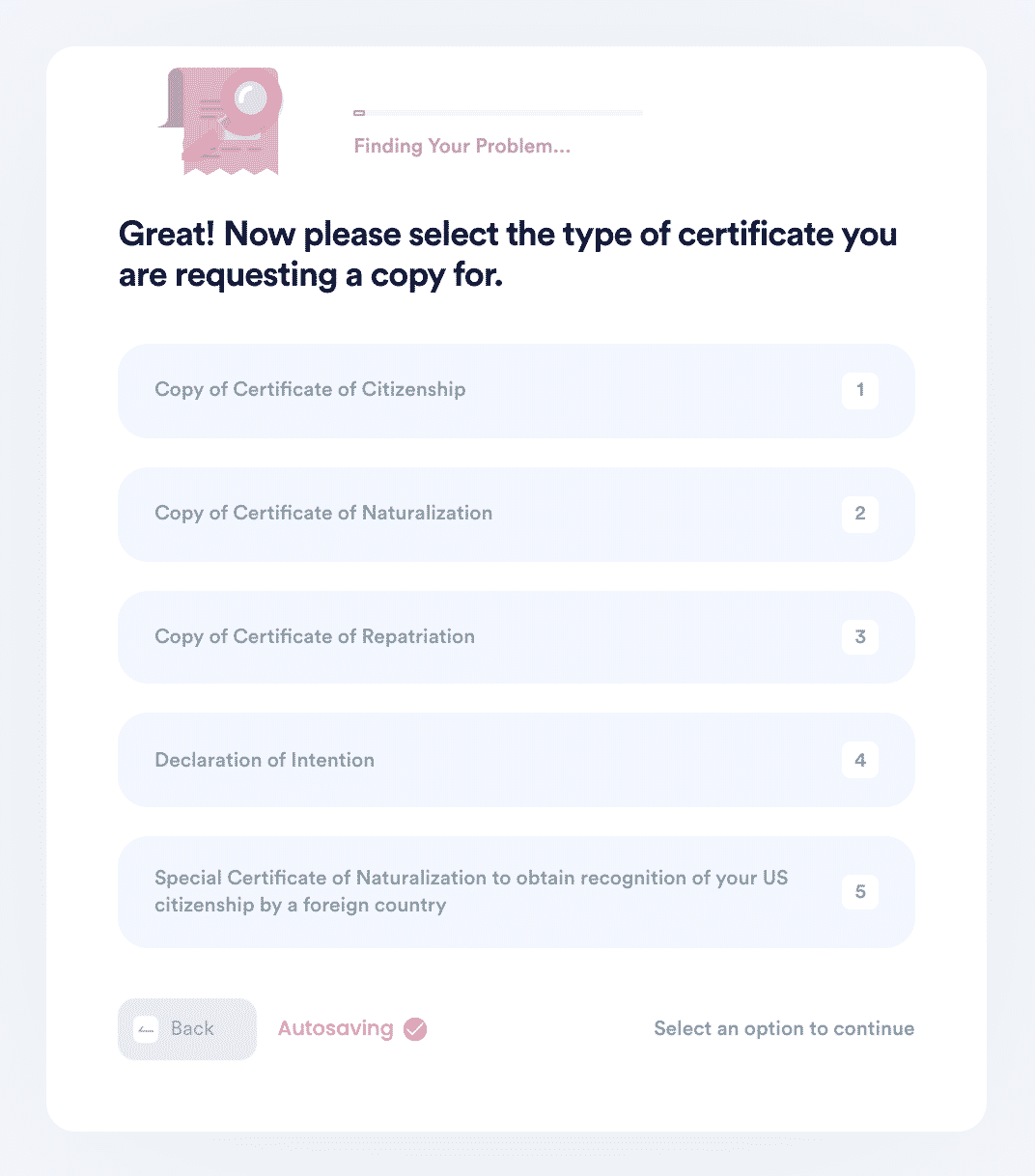
Task: Click the 'Finding Your Problem...' status text
Action: [x=462, y=147]
